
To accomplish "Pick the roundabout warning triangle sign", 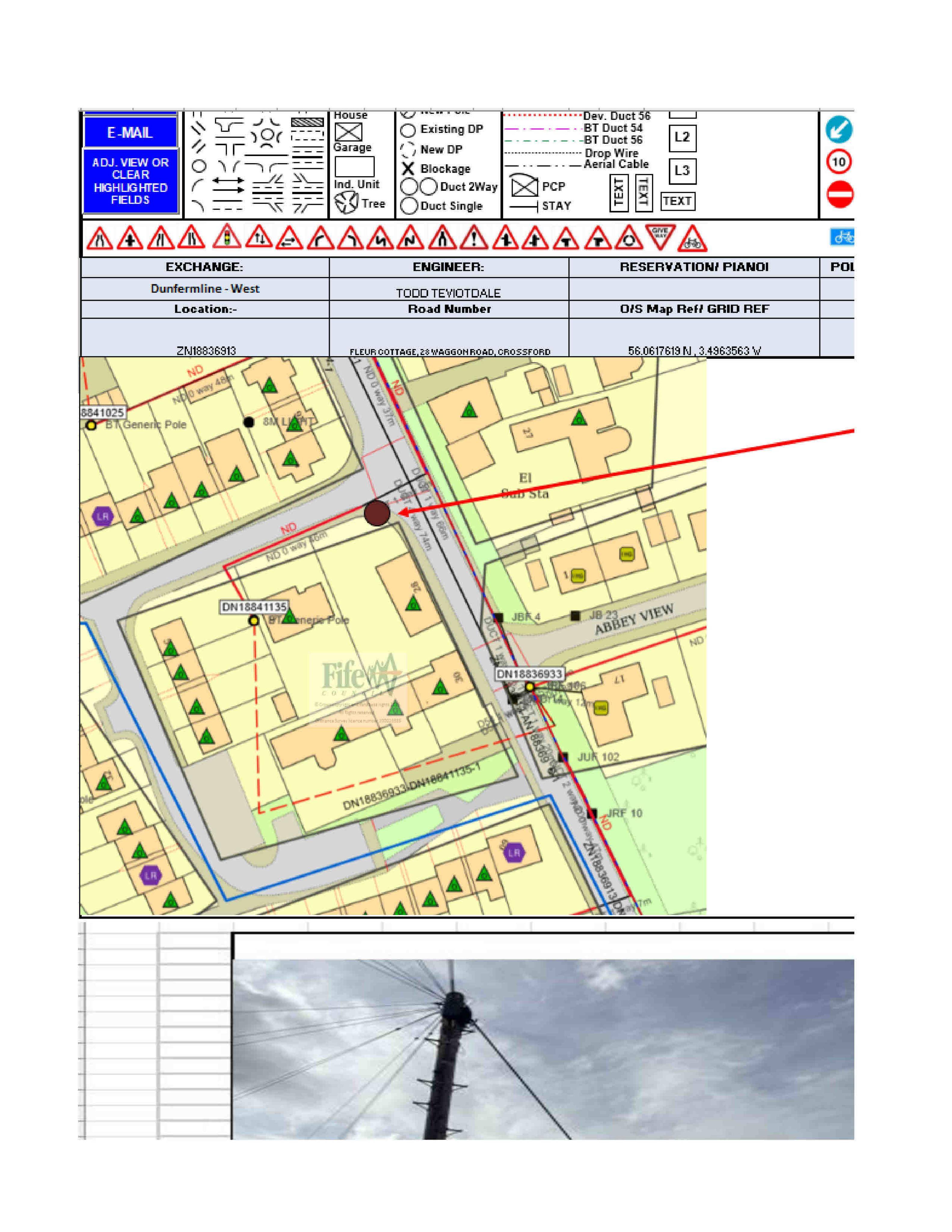I will (628, 238).
